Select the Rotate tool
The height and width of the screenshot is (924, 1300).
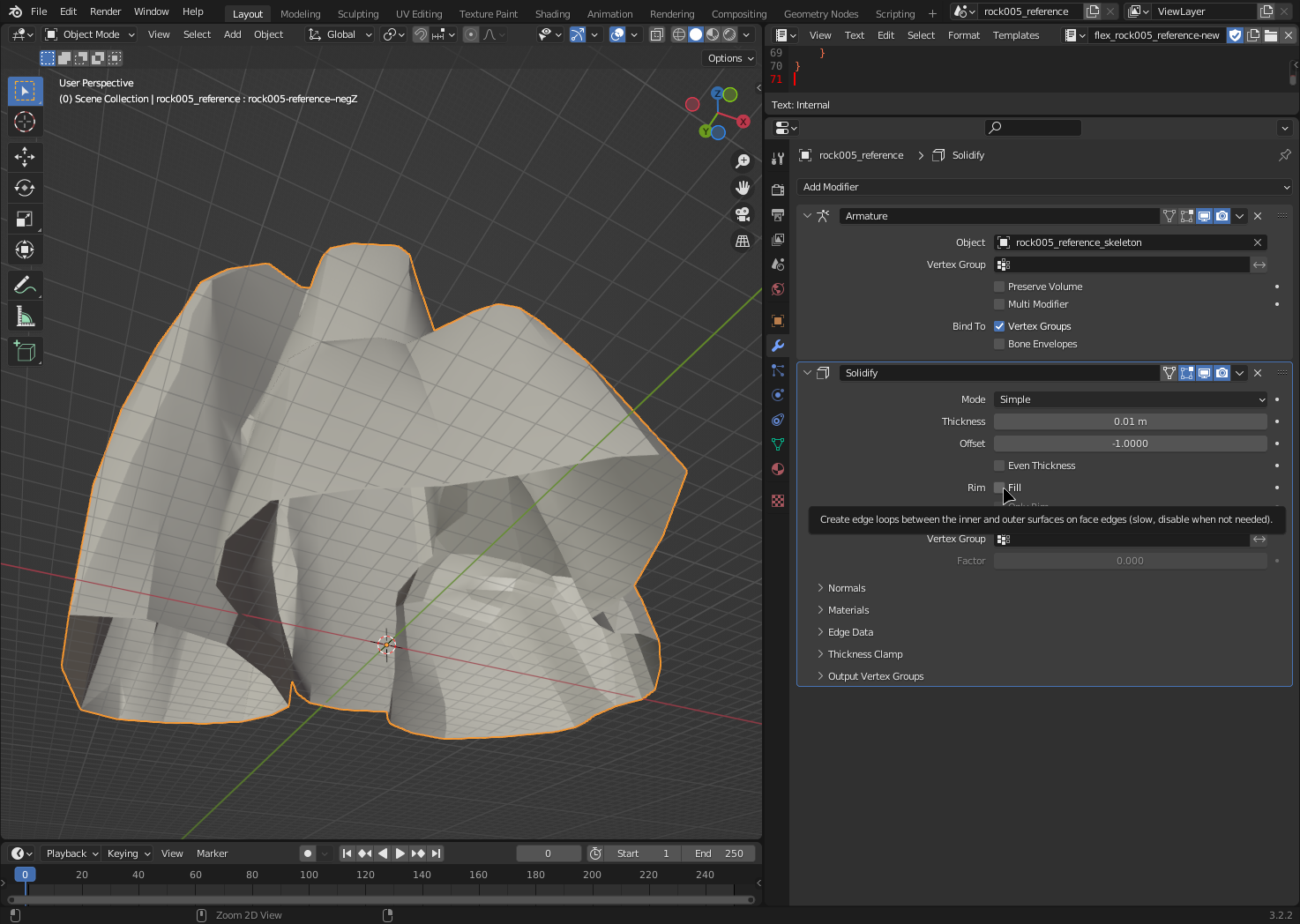[25, 188]
